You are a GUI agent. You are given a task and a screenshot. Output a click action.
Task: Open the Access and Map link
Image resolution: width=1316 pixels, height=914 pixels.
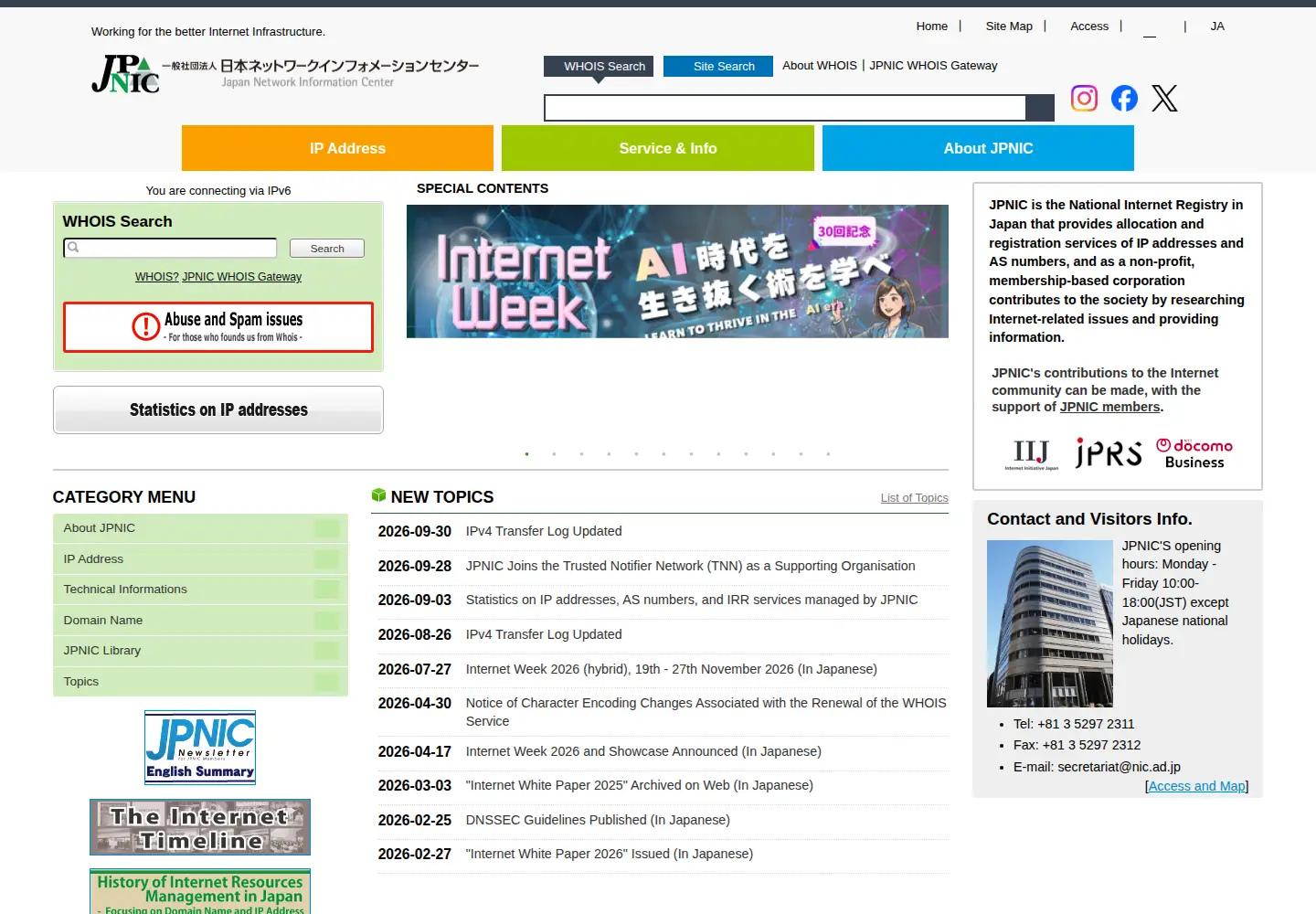click(x=1197, y=786)
